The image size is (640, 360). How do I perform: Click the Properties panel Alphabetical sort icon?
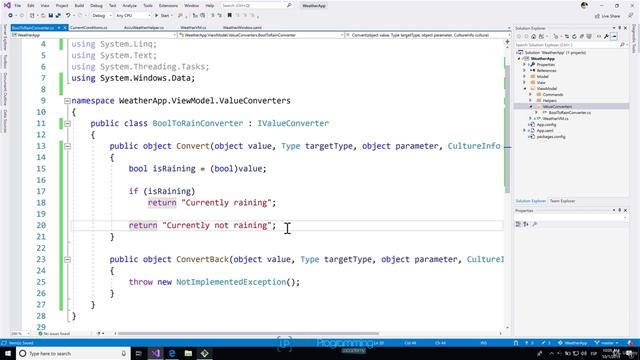[526, 224]
